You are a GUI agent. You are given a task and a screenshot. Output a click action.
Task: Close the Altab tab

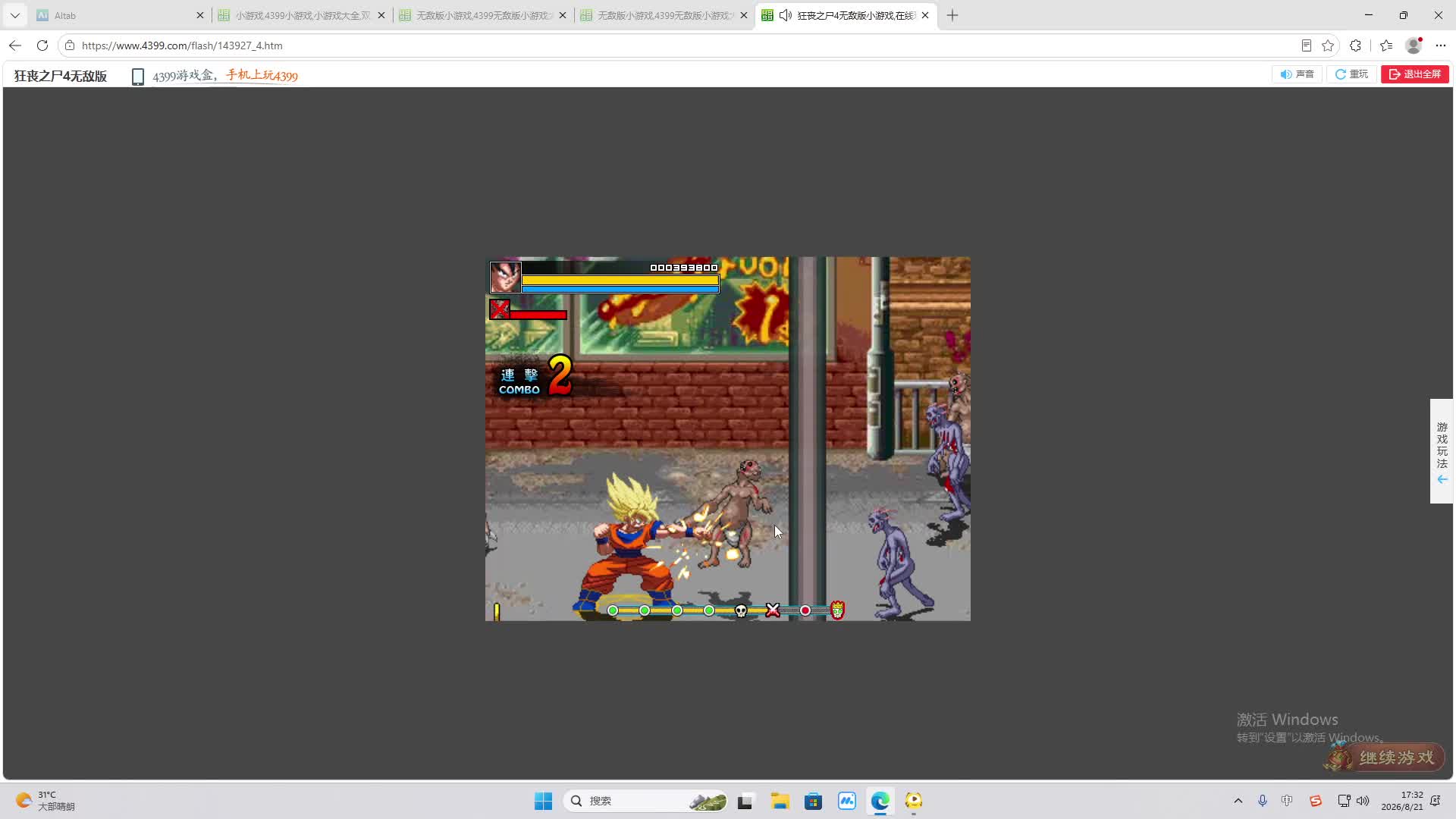click(x=200, y=15)
